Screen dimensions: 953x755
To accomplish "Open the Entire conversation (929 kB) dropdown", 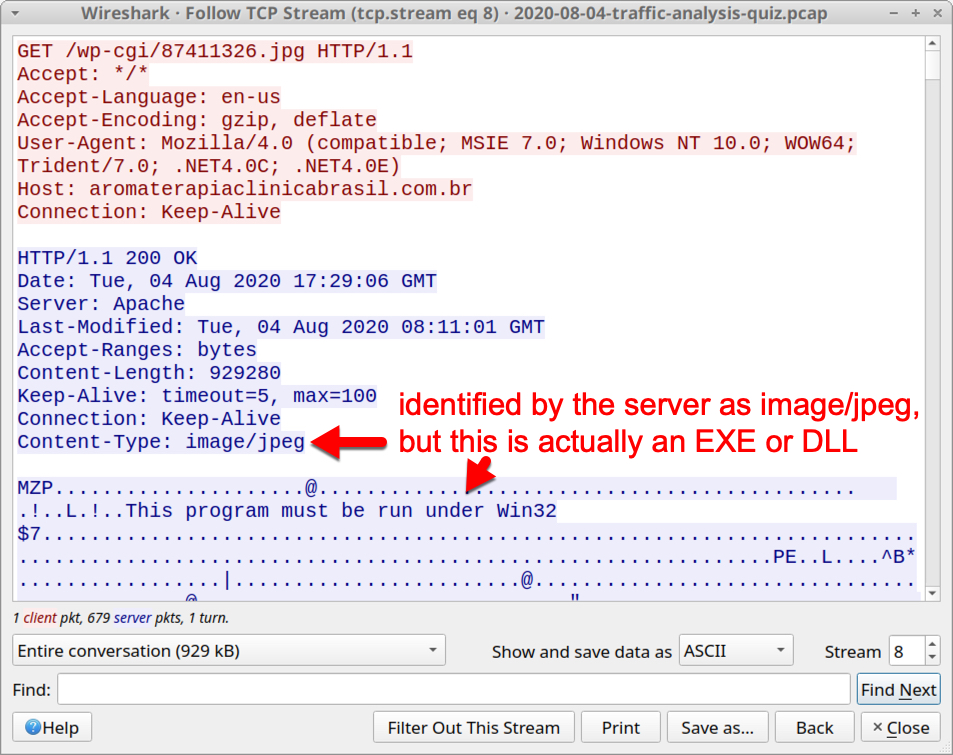I will coord(229,650).
